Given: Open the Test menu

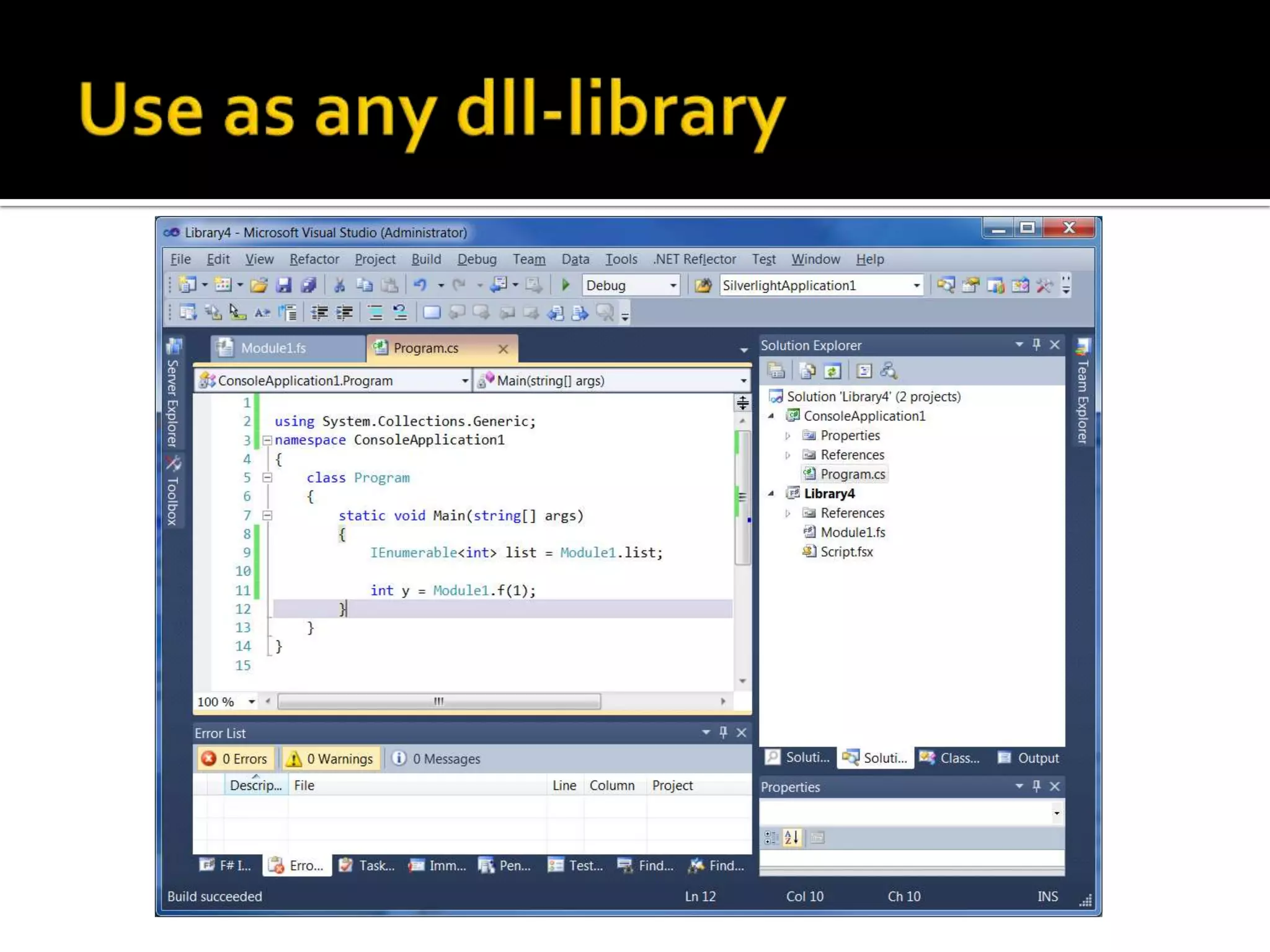Looking at the screenshot, I should coord(763,259).
